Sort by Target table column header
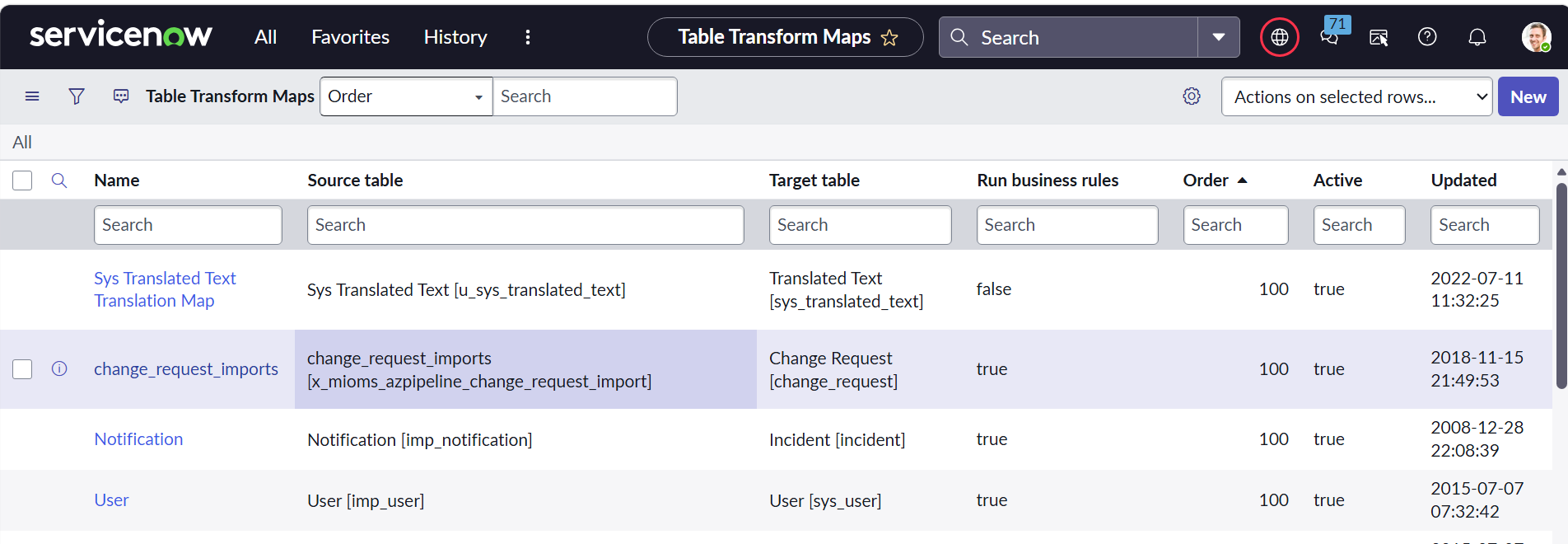This screenshot has width=1568, height=544. pyautogui.click(x=814, y=180)
